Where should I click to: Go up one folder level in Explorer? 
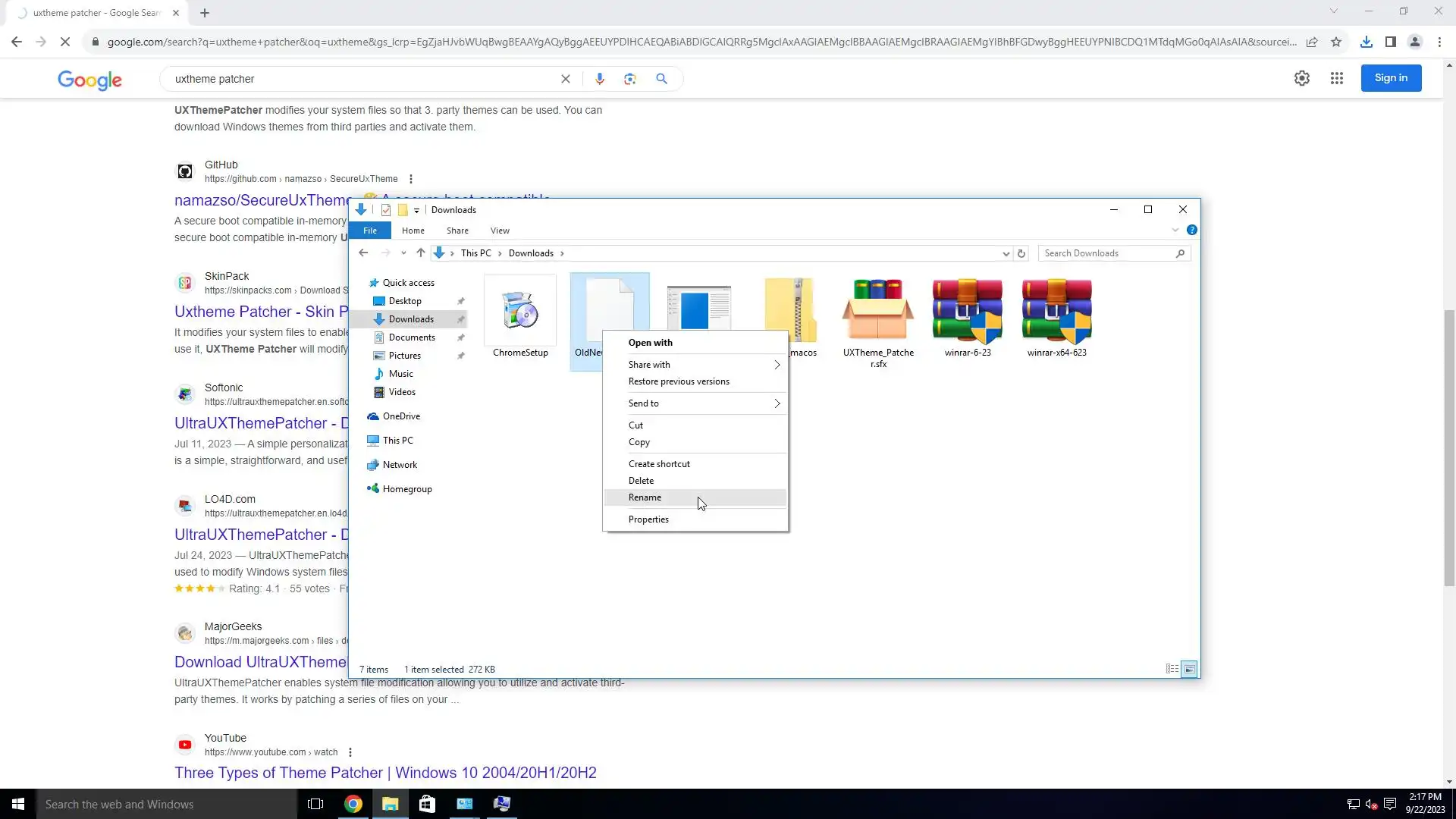420,253
